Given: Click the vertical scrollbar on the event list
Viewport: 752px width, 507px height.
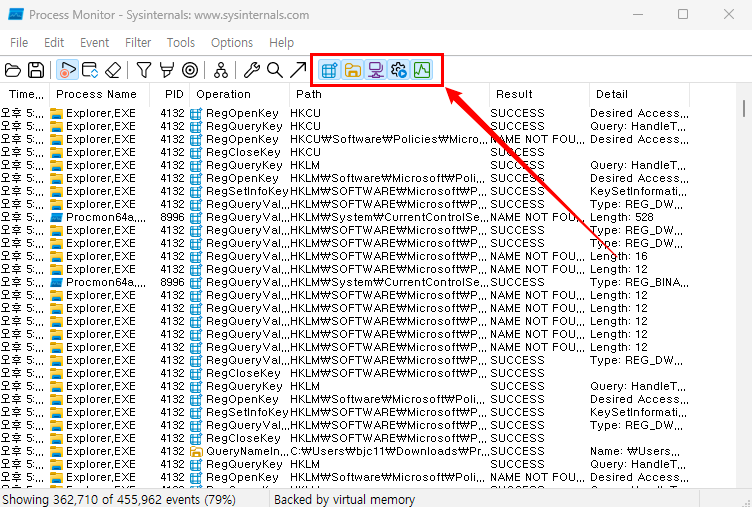Looking at the screenshot, I should [743, 300].
